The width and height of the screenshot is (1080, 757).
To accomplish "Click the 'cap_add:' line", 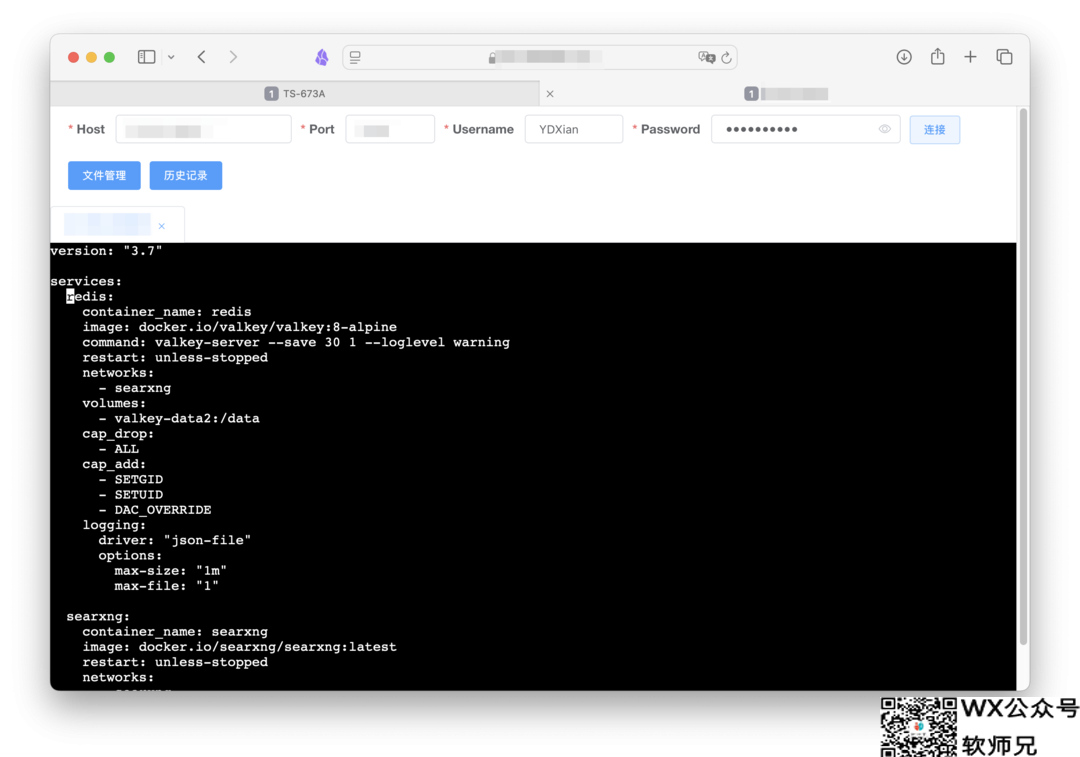I will (114, 464).
